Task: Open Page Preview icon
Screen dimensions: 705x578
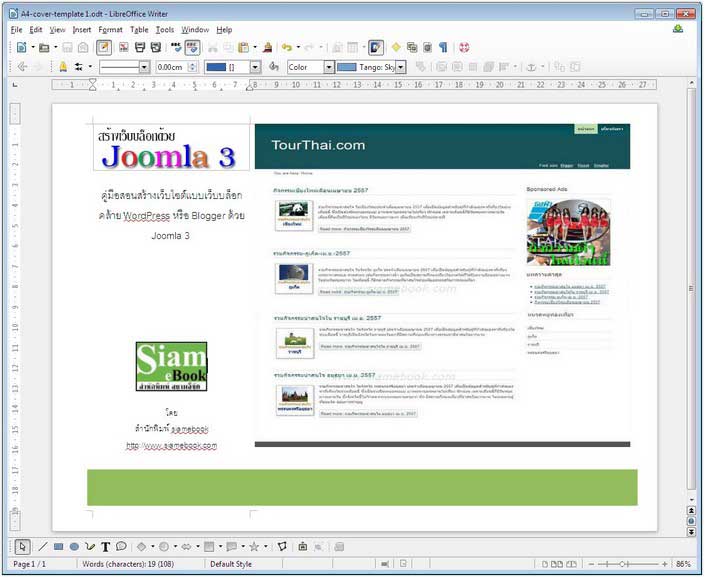Action: pyautogui.click(x=156, y=47)
